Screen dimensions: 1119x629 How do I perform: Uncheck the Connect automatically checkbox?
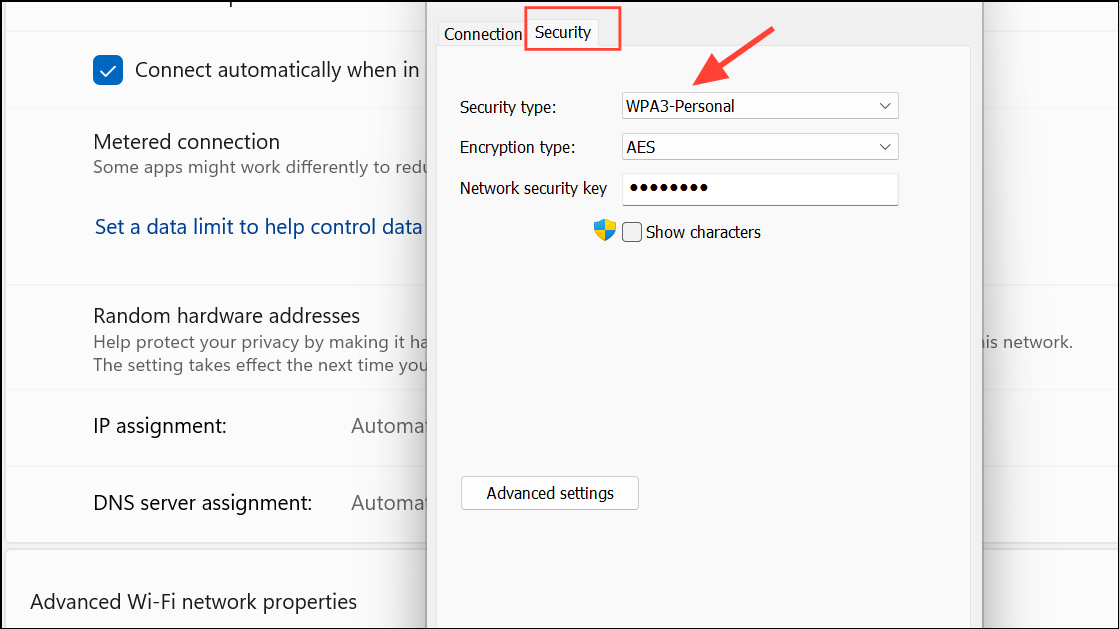tap(108, 70)
